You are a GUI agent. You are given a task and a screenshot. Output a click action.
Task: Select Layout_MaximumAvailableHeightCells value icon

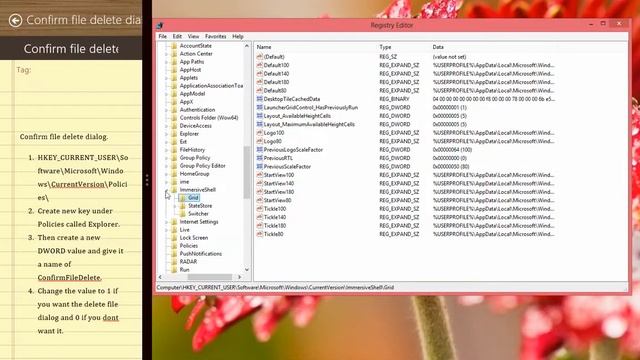(260, 124)
